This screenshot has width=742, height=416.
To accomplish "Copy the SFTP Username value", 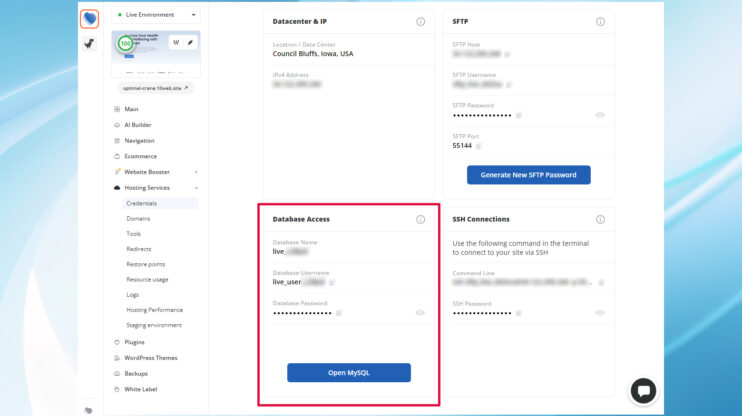I will [x=509, y=85].
